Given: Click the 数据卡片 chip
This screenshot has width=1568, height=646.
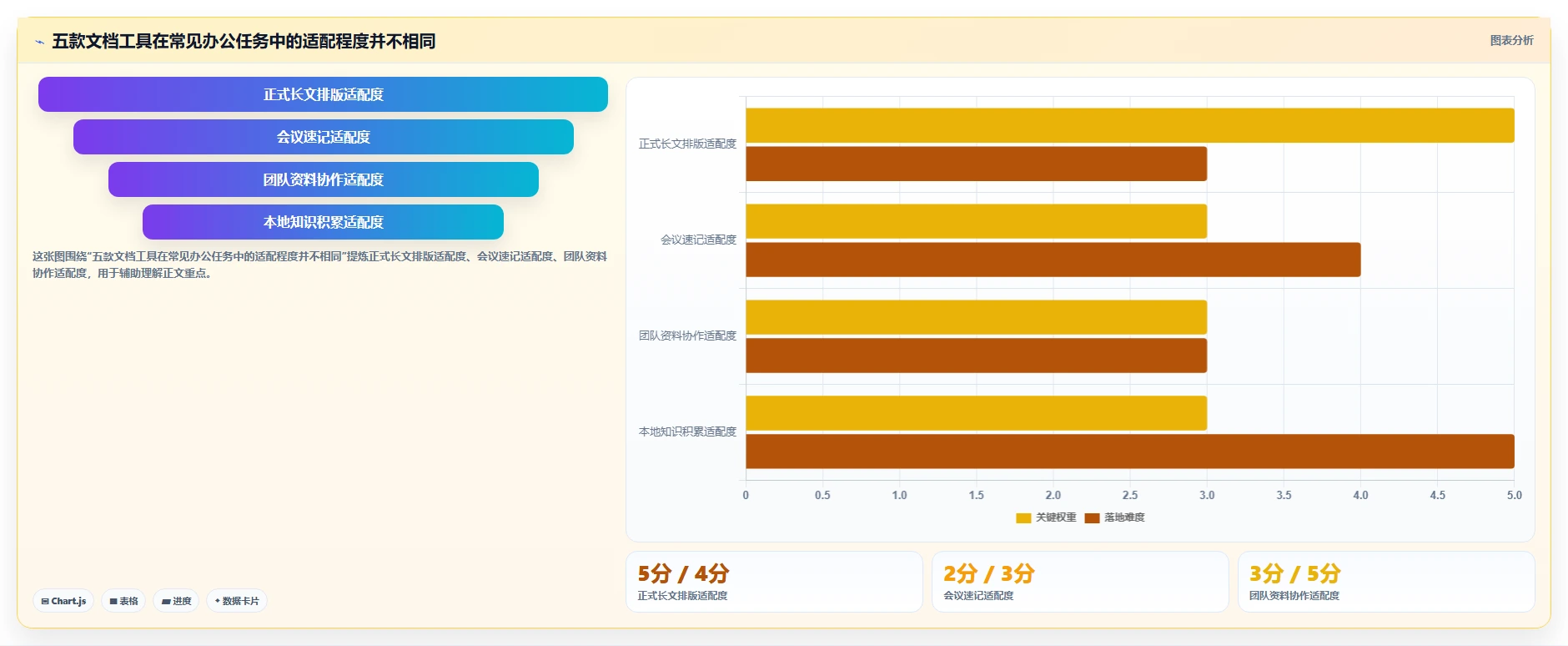Looking at the screenshot, I should click(x=237, y=601).
